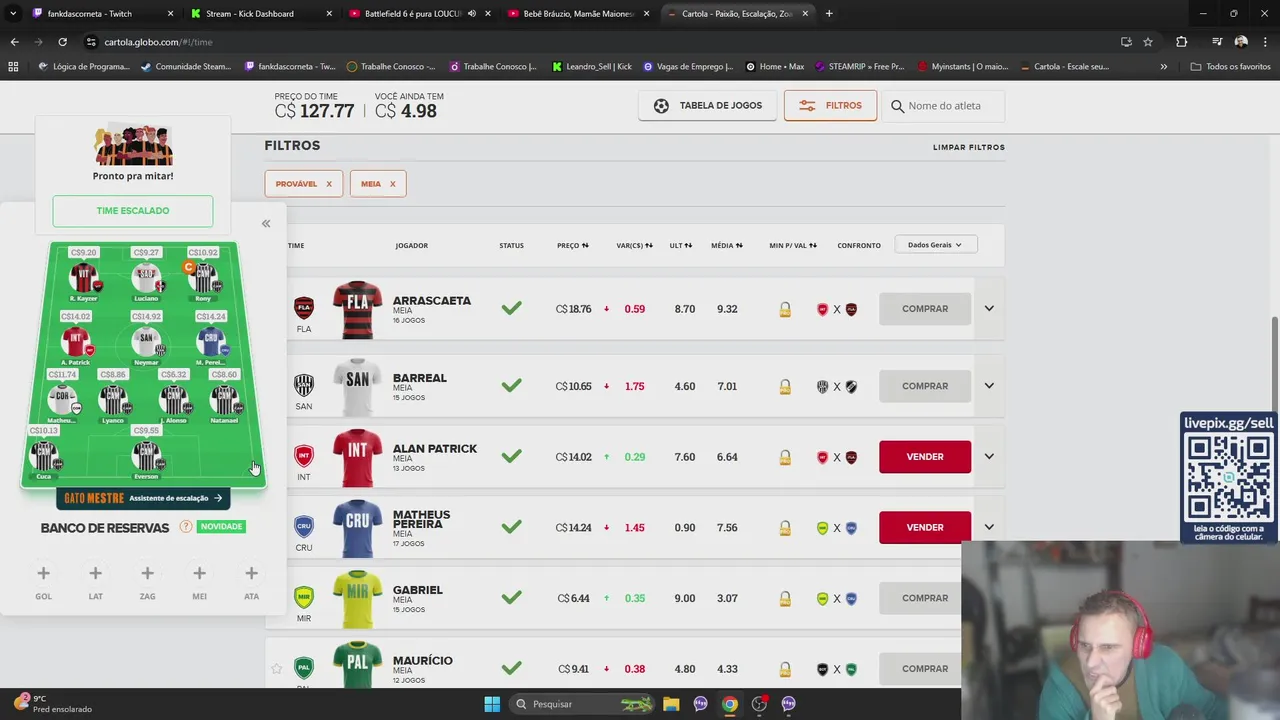Add MEI reserve player slot
The width and height of the screenshot is (1280, 720).
click(x=199, y=574)
